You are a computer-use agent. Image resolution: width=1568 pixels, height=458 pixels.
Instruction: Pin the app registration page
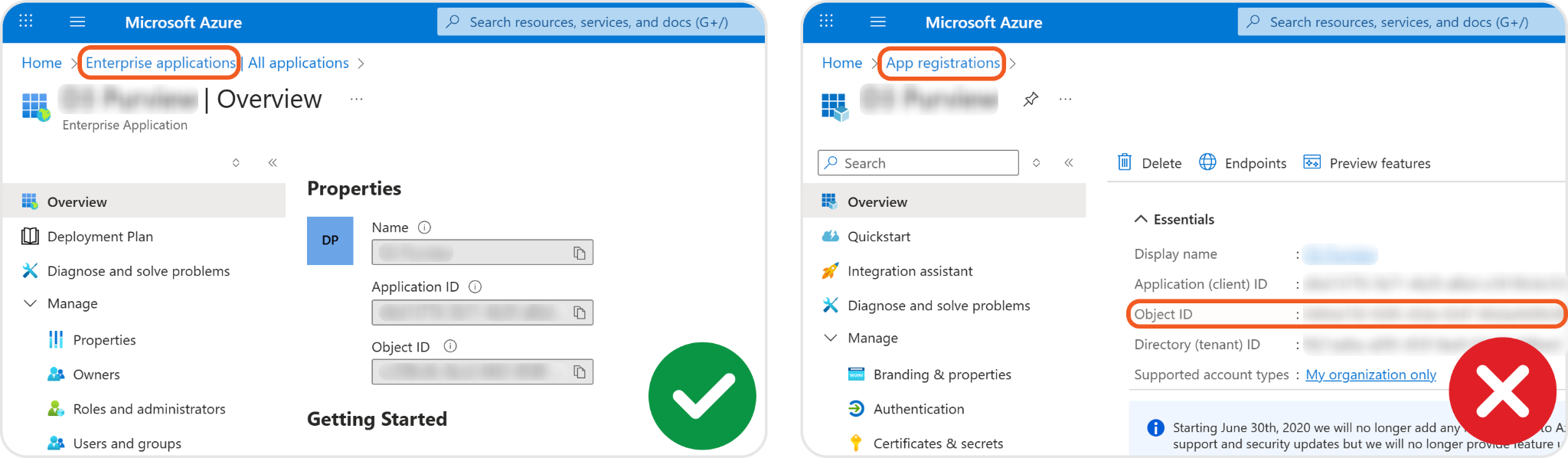point(1031,100)
